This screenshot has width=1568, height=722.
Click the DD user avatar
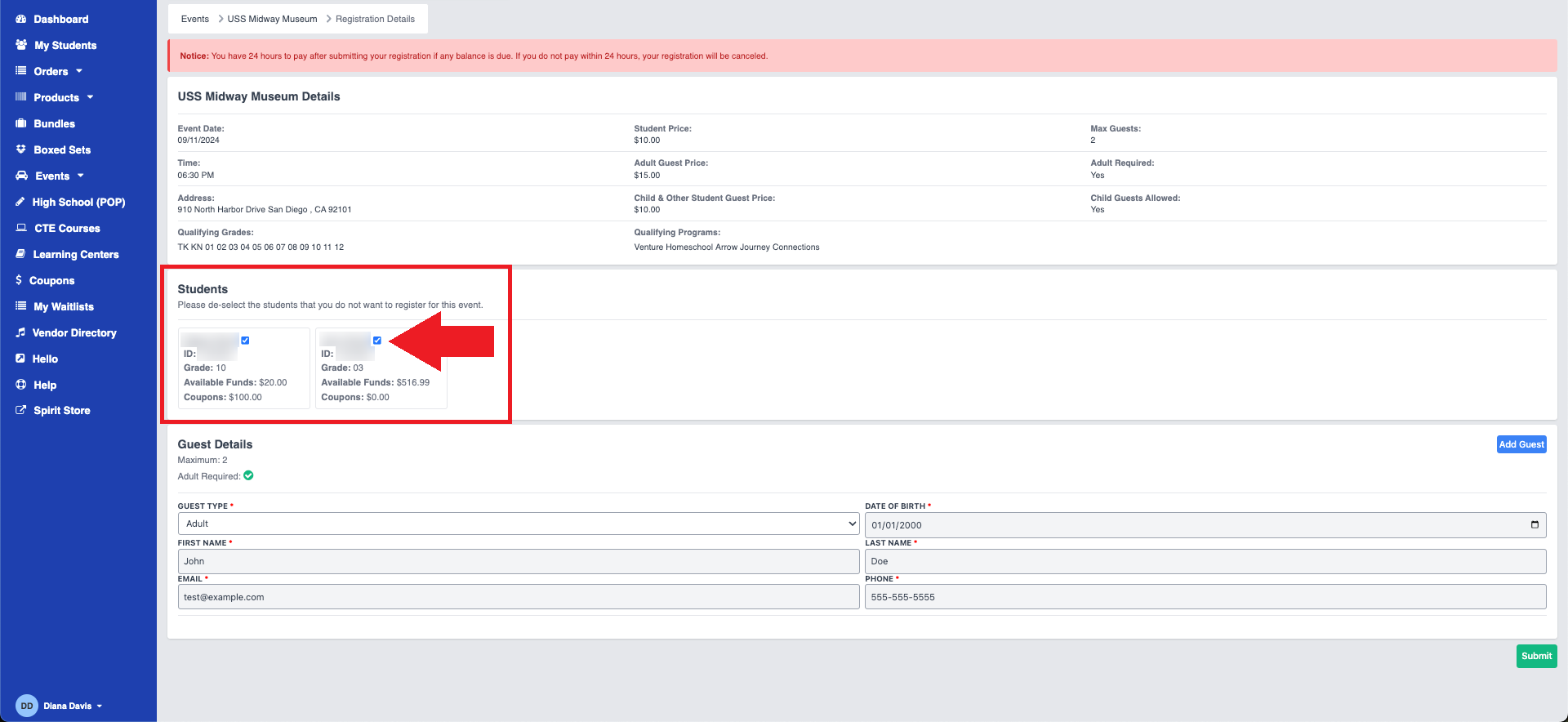tap(27, 706)
